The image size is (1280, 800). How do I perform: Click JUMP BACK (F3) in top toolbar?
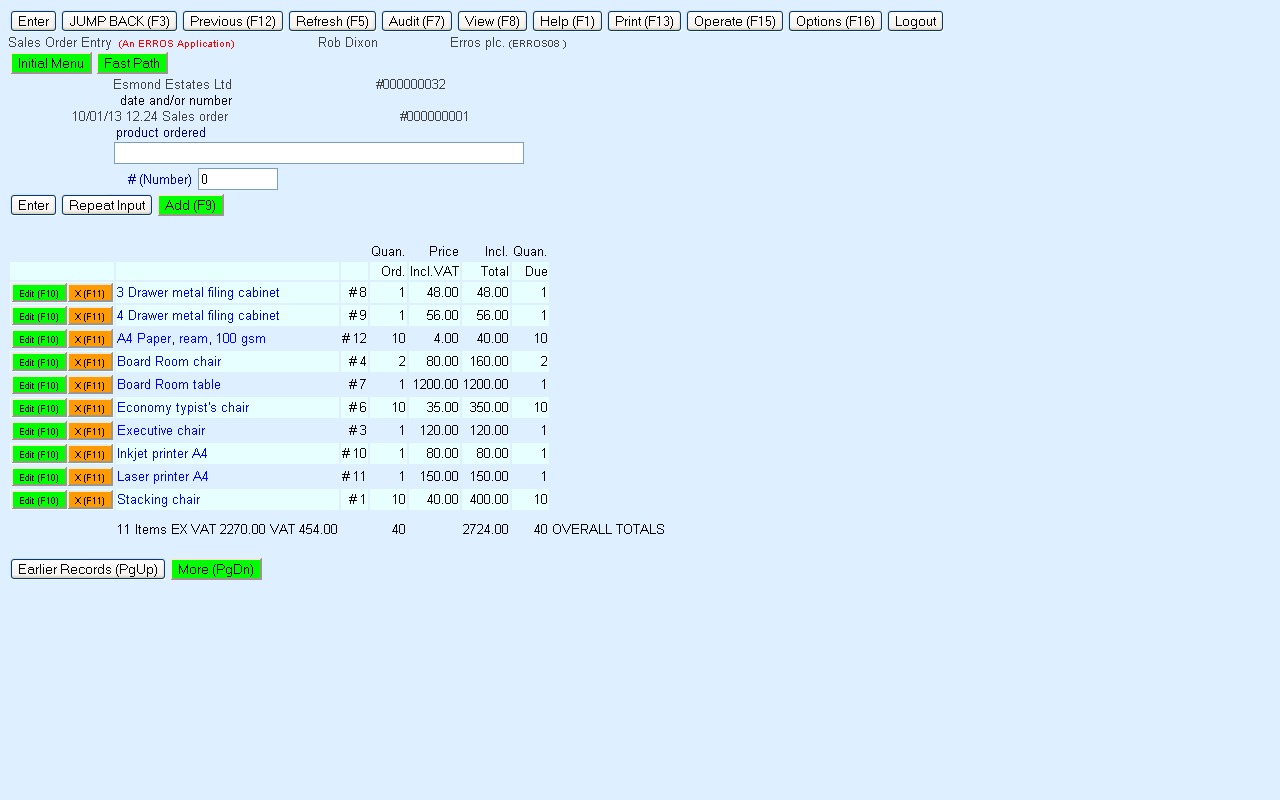coord(119,21)
